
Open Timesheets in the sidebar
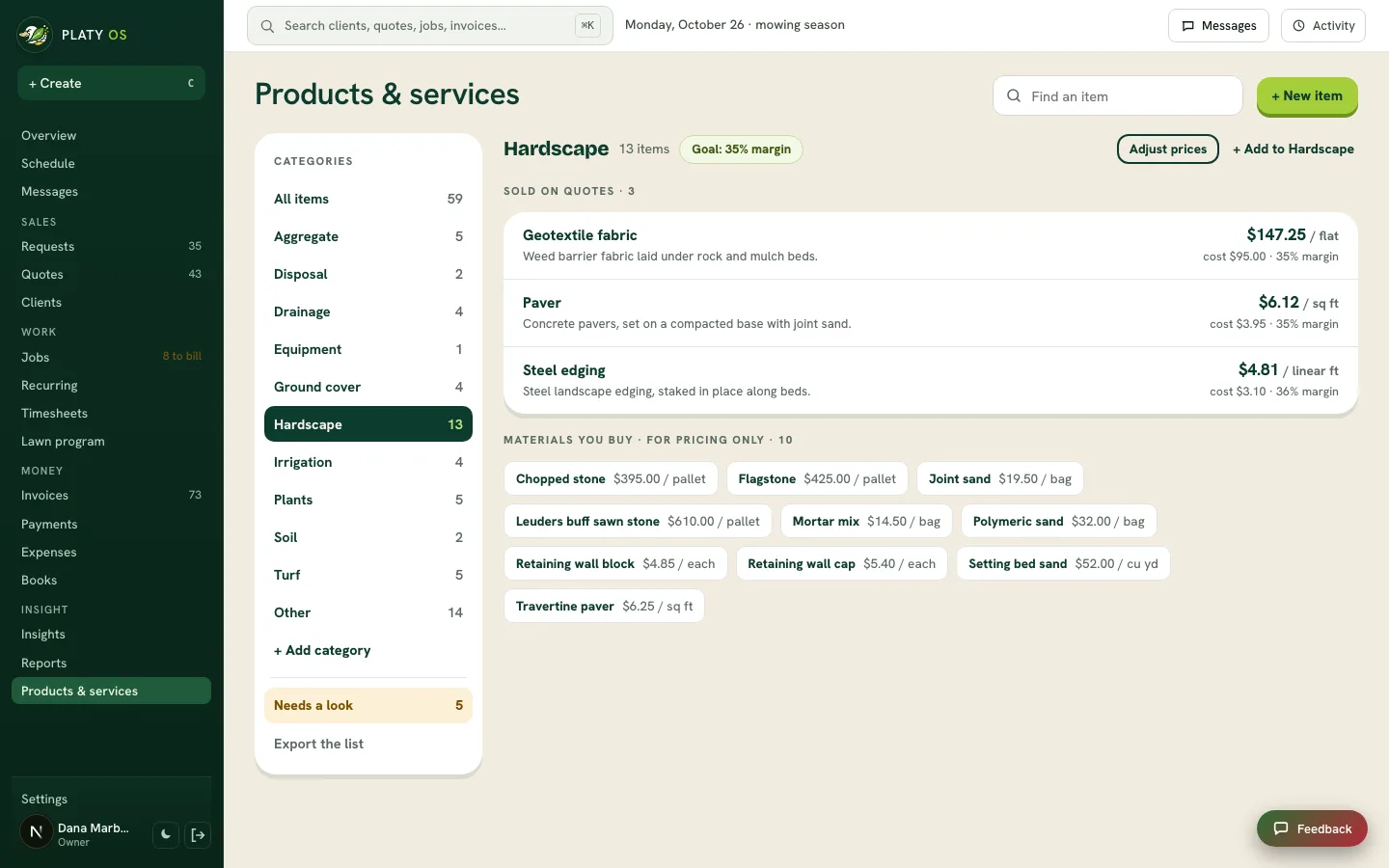(111, 414)
